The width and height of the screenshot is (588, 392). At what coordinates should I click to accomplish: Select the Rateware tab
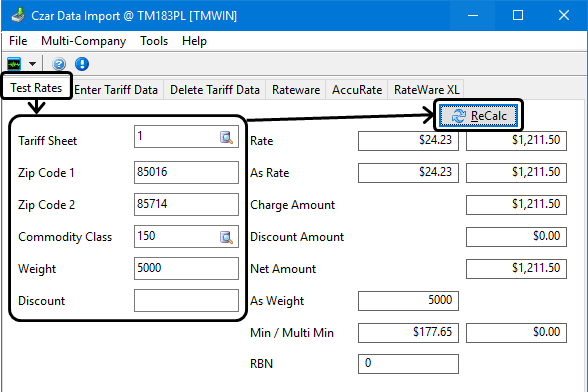point(296,90)
